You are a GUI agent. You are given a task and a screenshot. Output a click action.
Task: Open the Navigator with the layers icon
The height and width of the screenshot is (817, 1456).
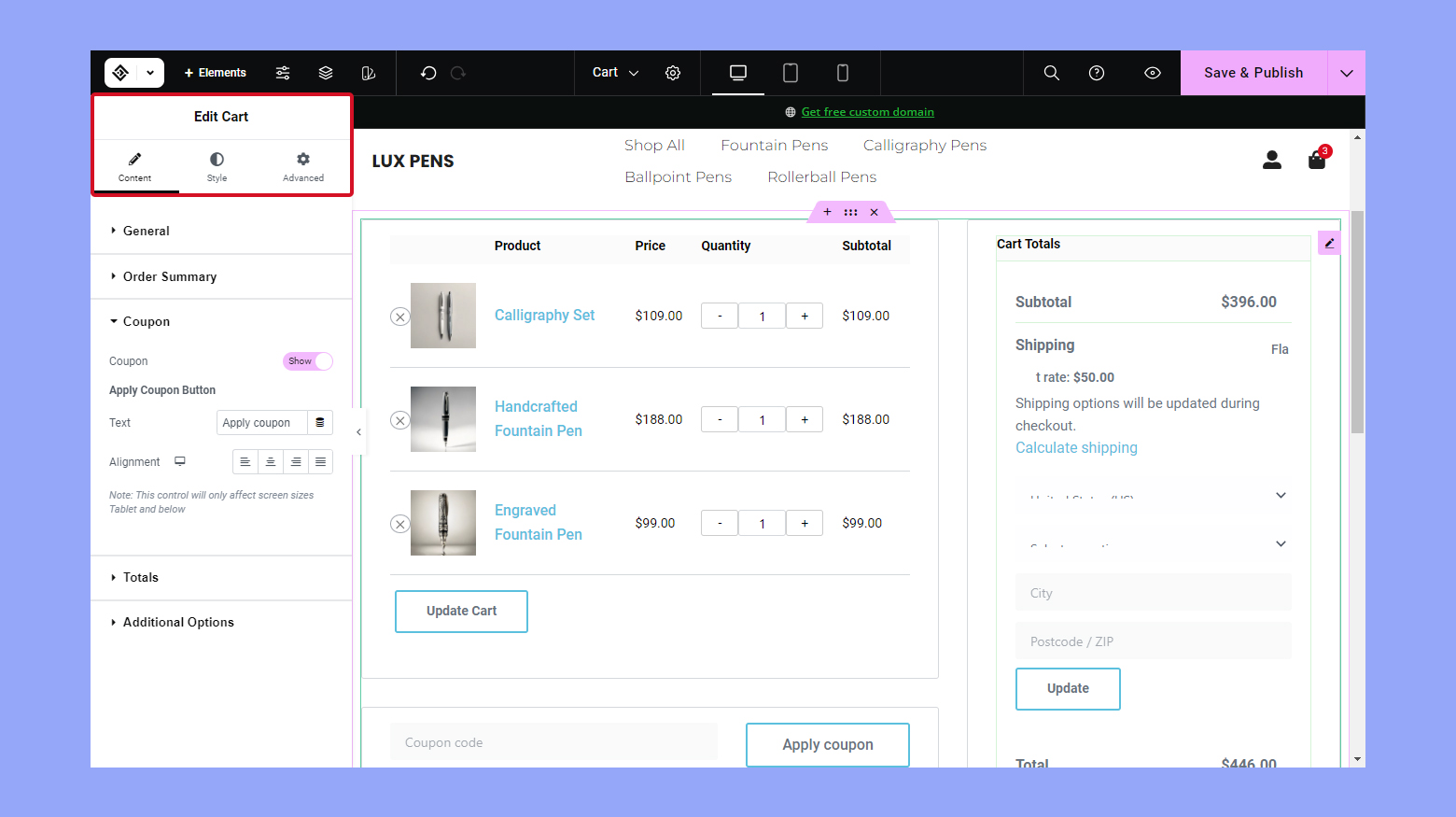[x=325, y=72]
